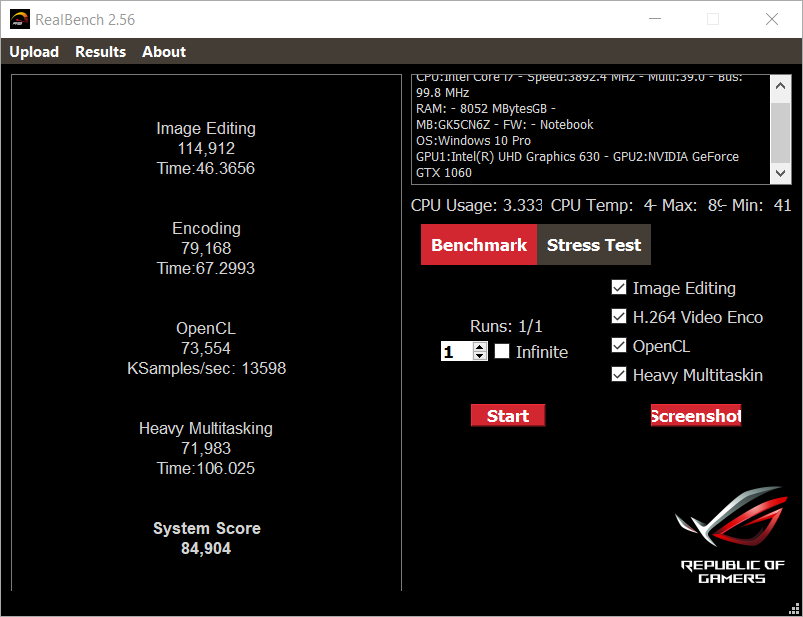The image size is (803, 617).
Task: Click the window resize grip icon
Action: tap(794, 608)
